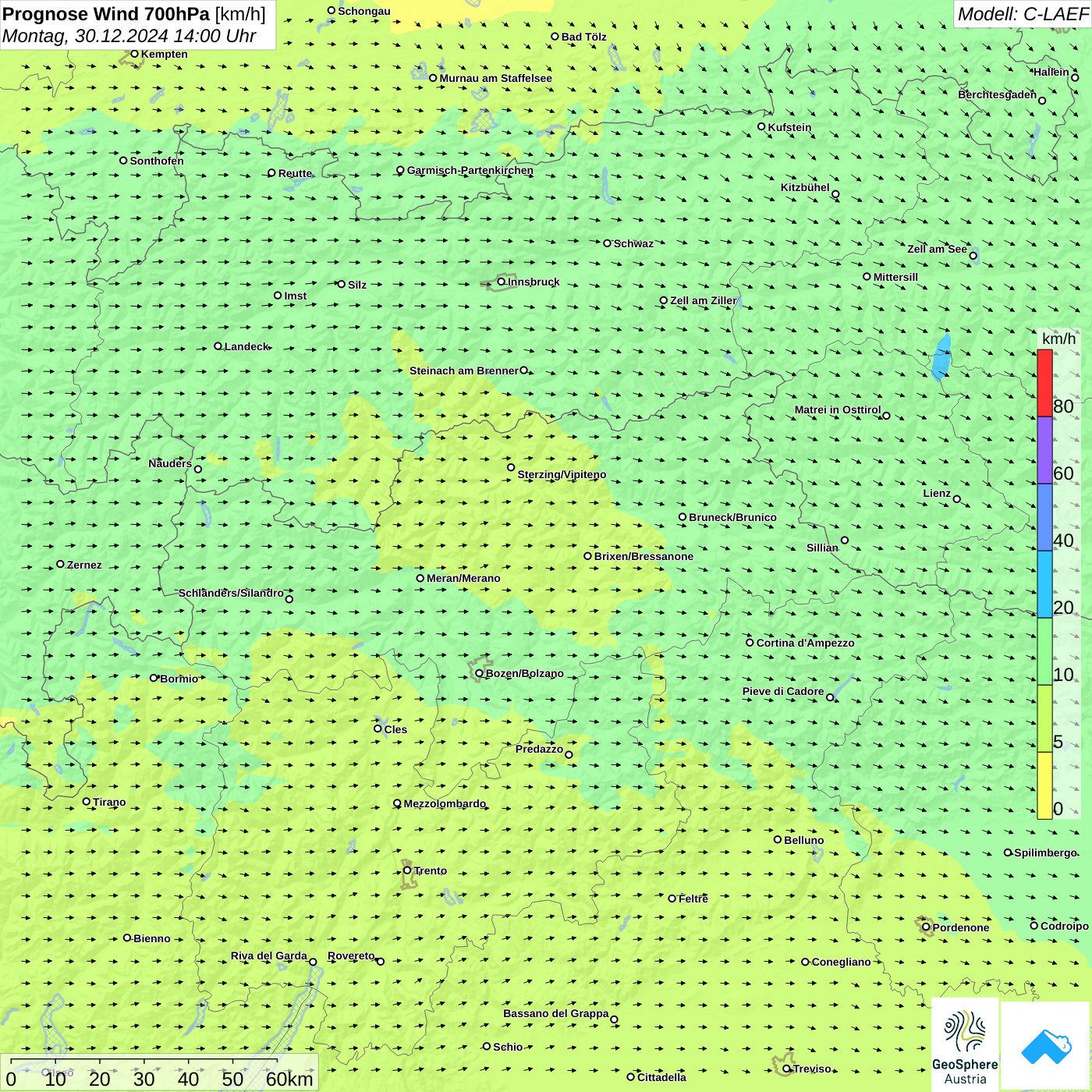Screen dimensions: 1092x1092
Task: Click the light blue 20 km/h legend swatch
Action: 1044,584
